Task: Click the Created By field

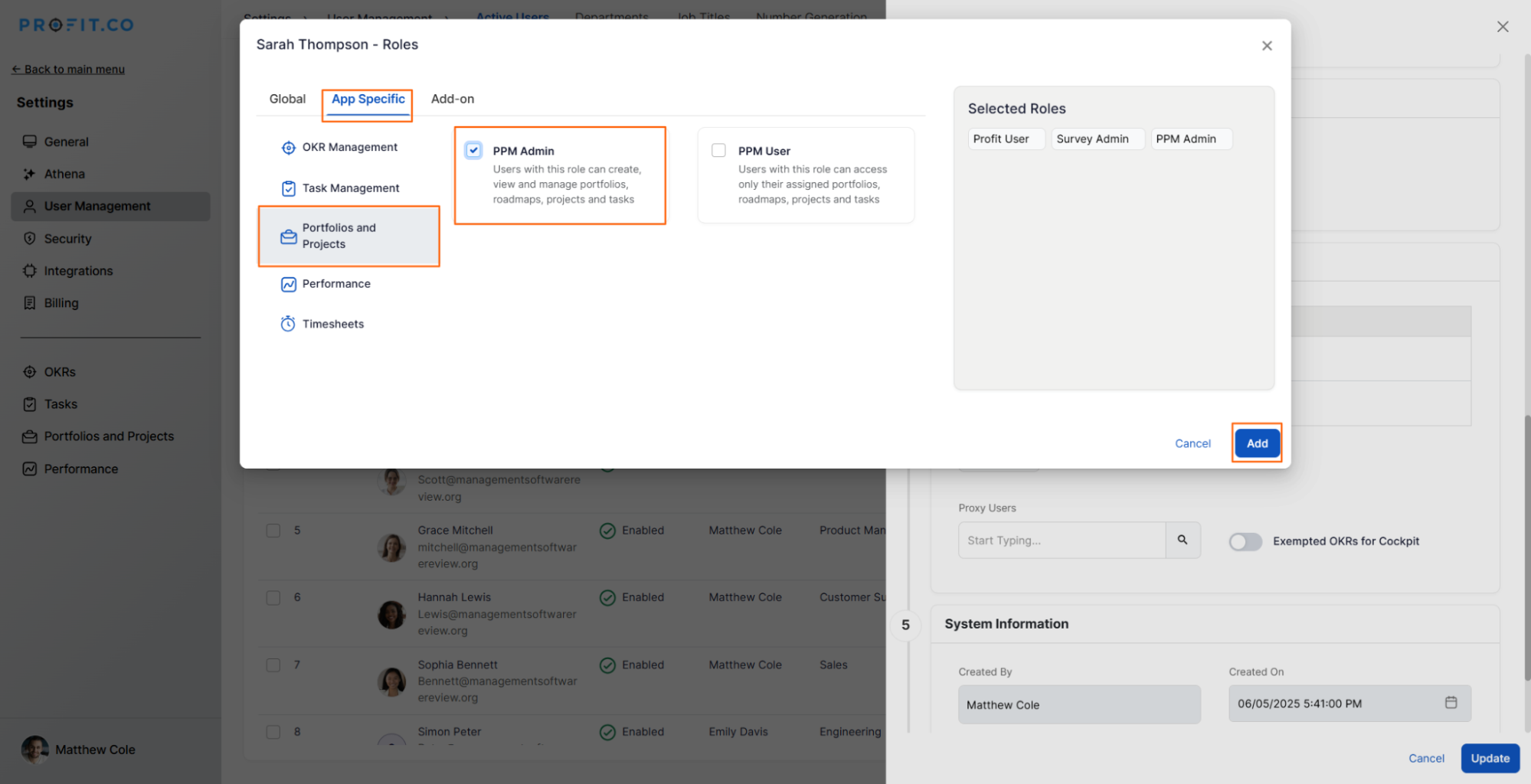Action: point(1079,705)
